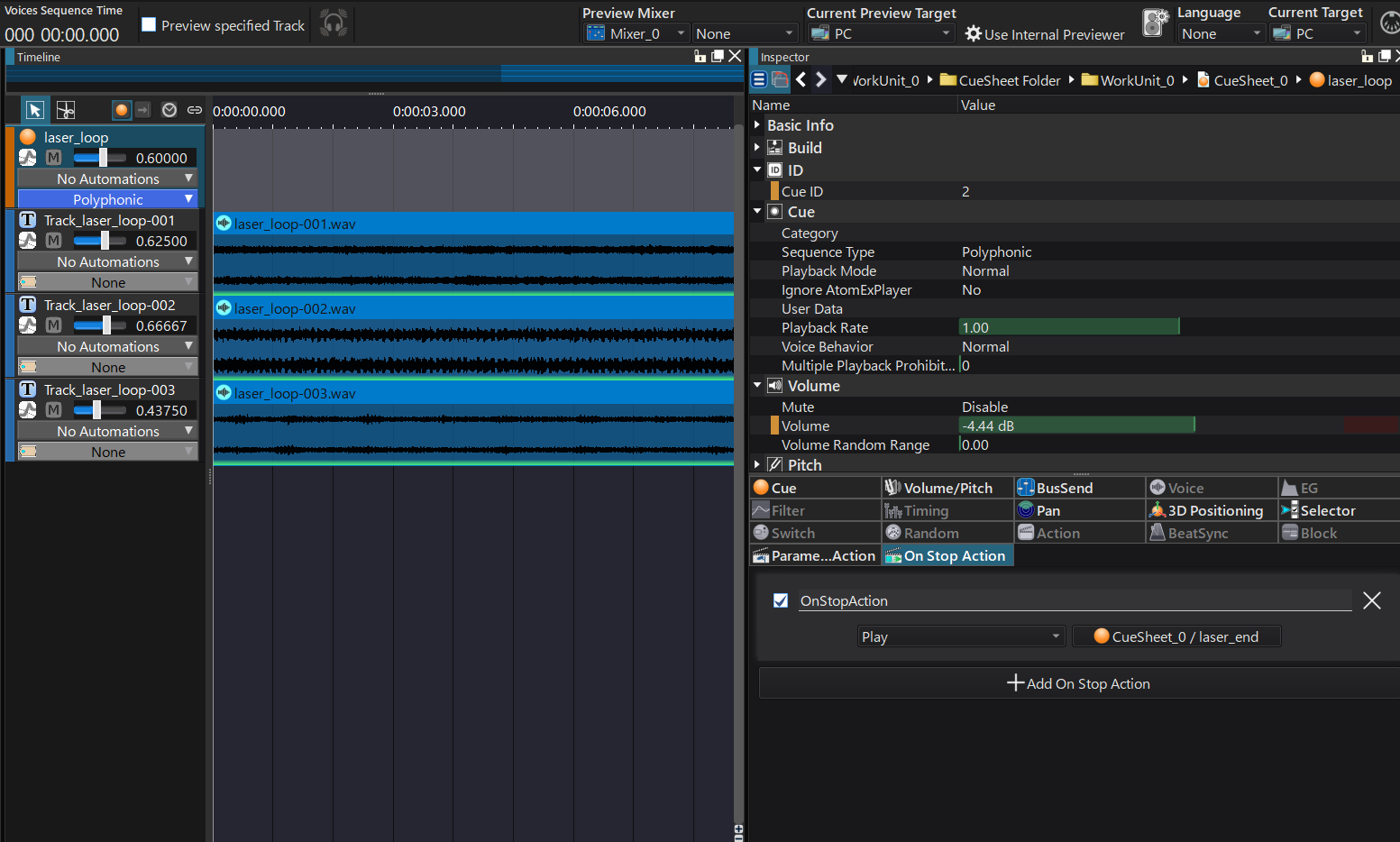
Task: Open the Play action type dropdown
Action: coord(960,636)
